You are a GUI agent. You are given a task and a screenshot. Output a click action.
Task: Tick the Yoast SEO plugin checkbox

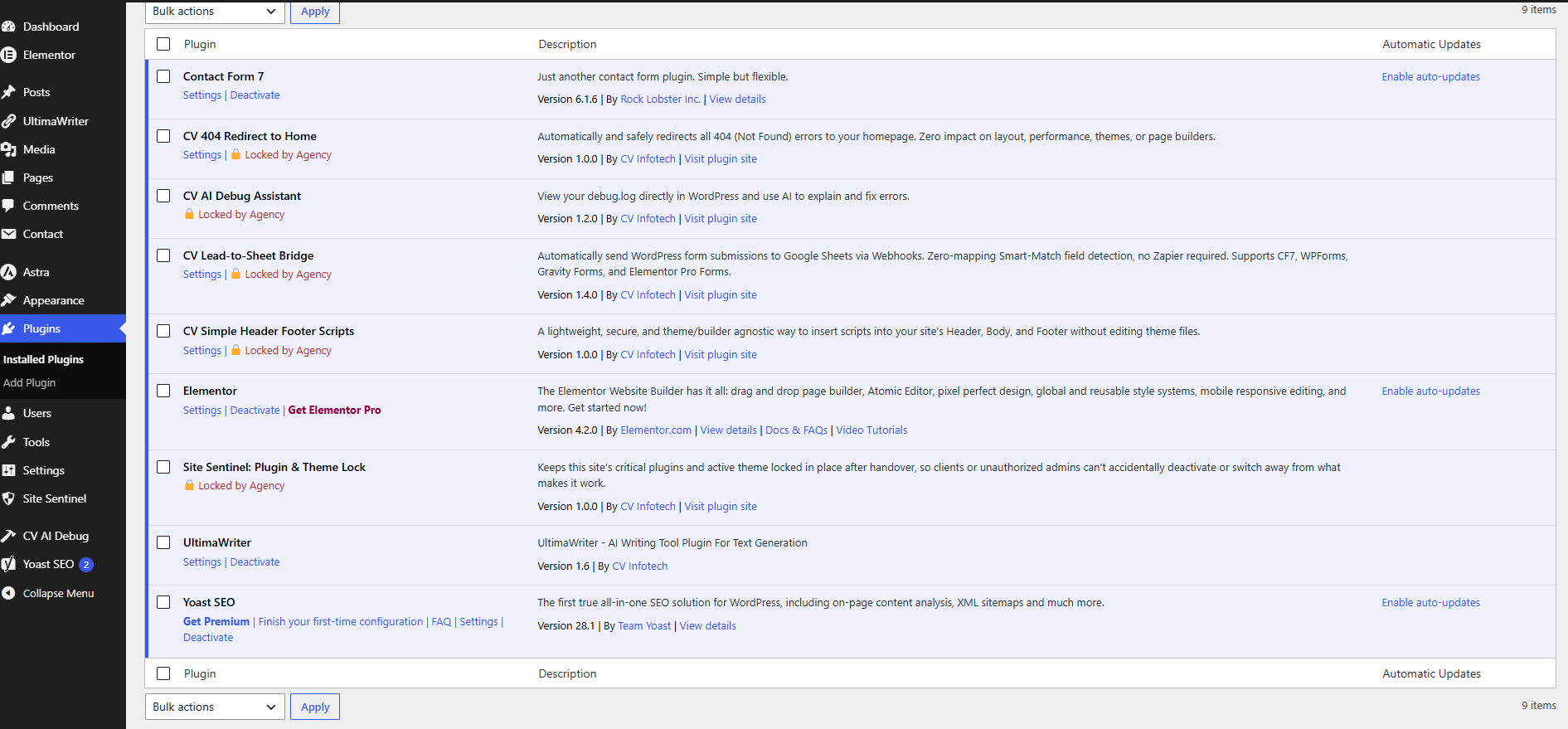point(163,602)
